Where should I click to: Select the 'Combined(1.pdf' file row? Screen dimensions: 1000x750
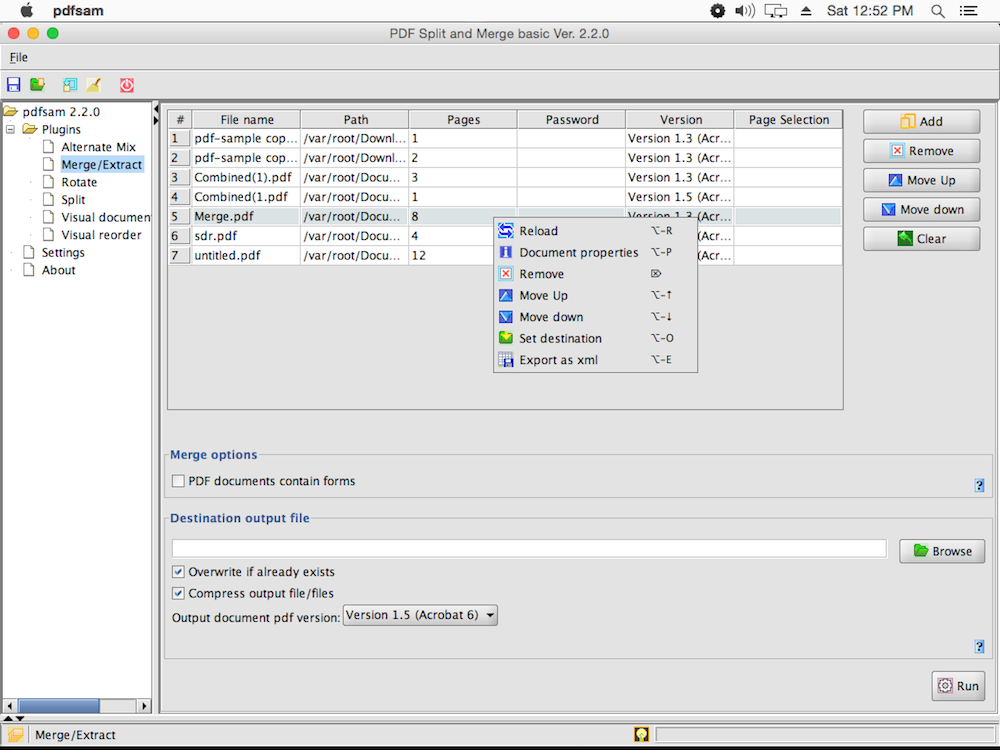click(x=505, y=196)
